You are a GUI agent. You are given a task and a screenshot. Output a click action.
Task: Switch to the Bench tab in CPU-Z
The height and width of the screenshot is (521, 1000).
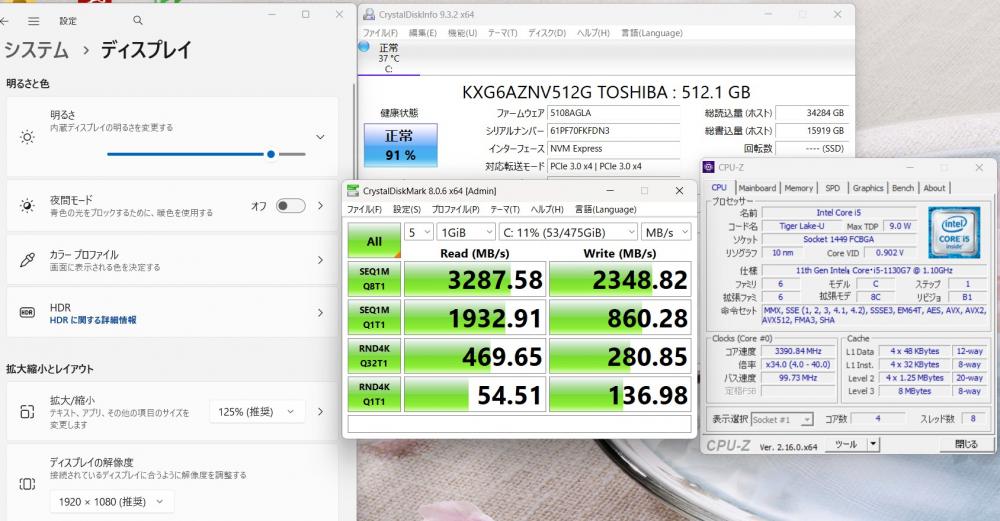point(902,188)
